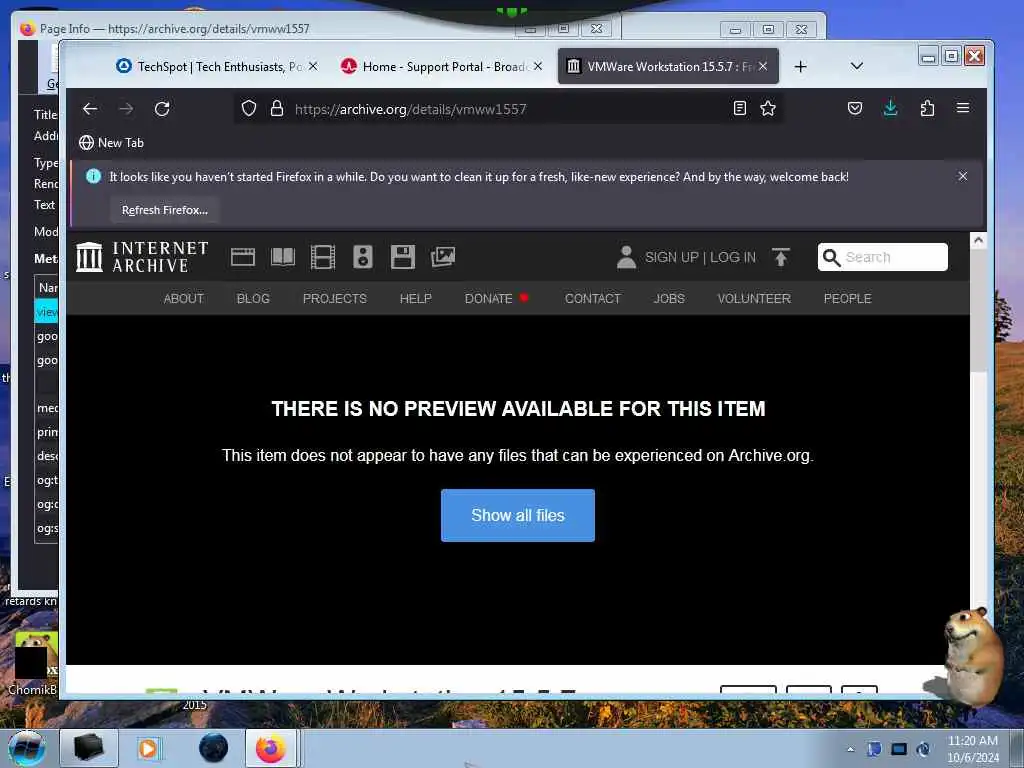Click the padlock site security icon
Viewport: 1024px width, 768px height.
click(277, 108)
